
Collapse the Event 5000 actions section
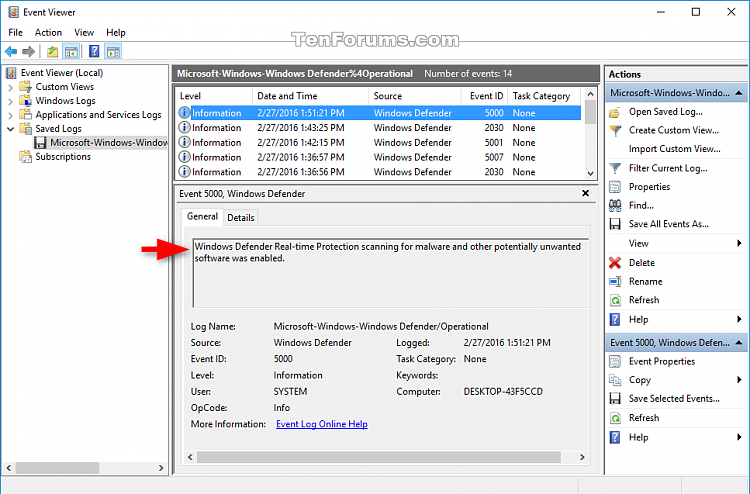739,343
